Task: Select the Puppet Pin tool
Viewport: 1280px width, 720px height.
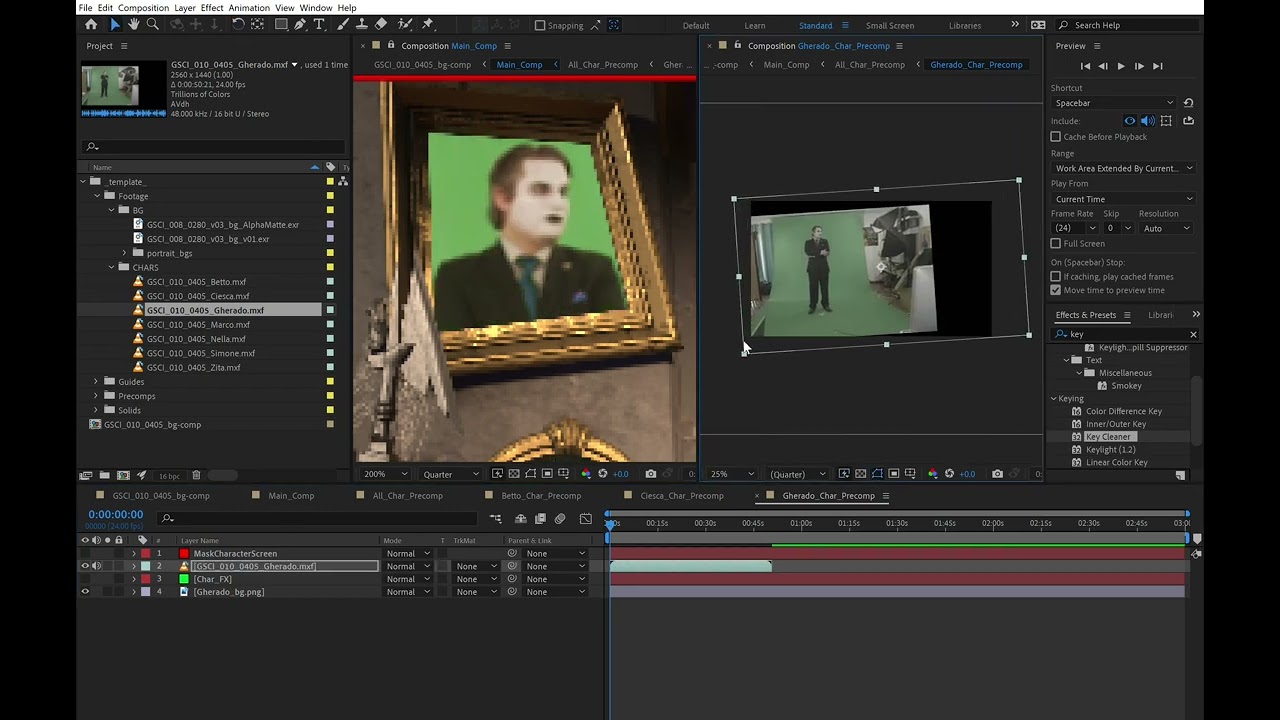Action: [x=428, y=24]
